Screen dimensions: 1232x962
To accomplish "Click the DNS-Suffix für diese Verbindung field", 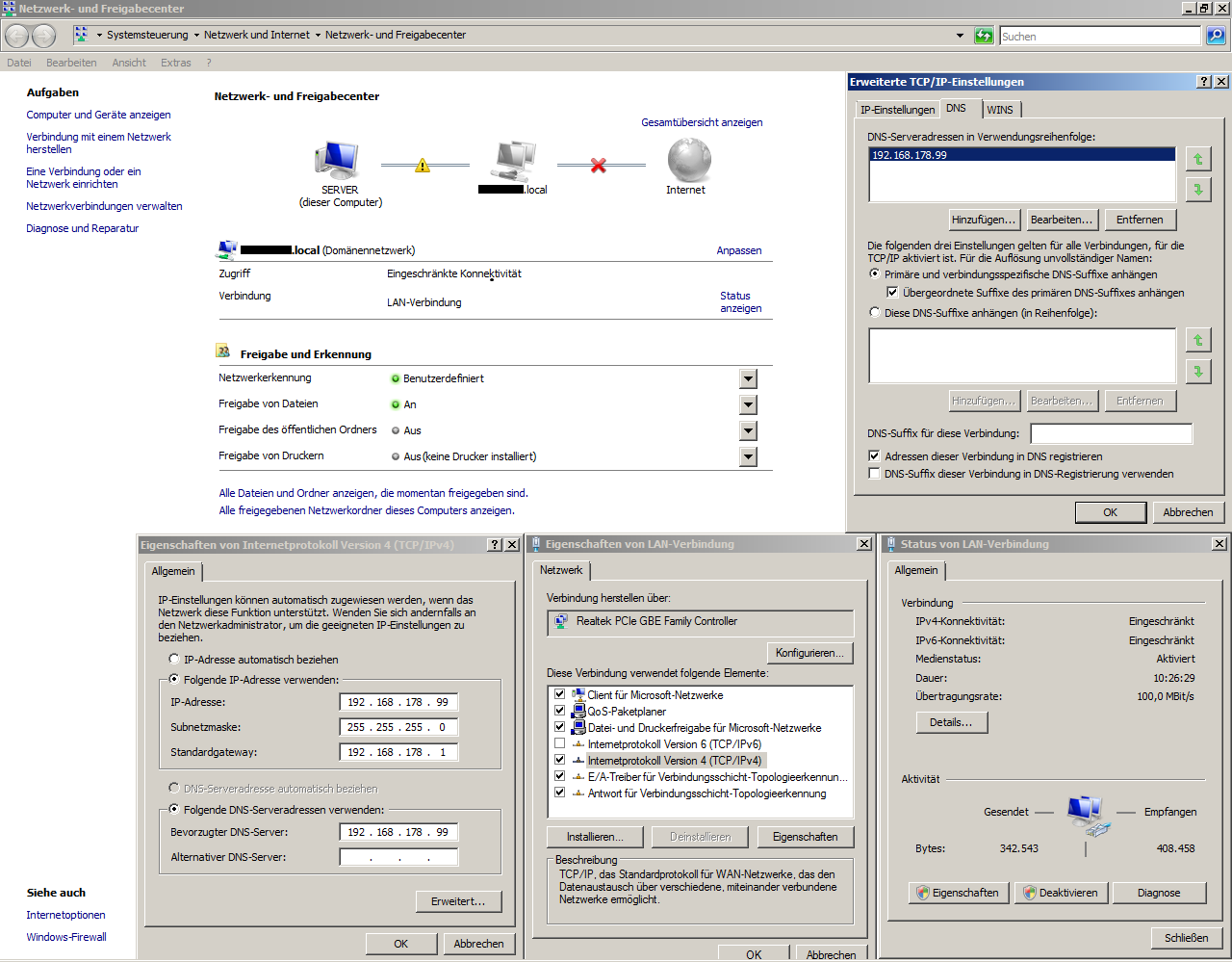I will (x=1112, y=433).
